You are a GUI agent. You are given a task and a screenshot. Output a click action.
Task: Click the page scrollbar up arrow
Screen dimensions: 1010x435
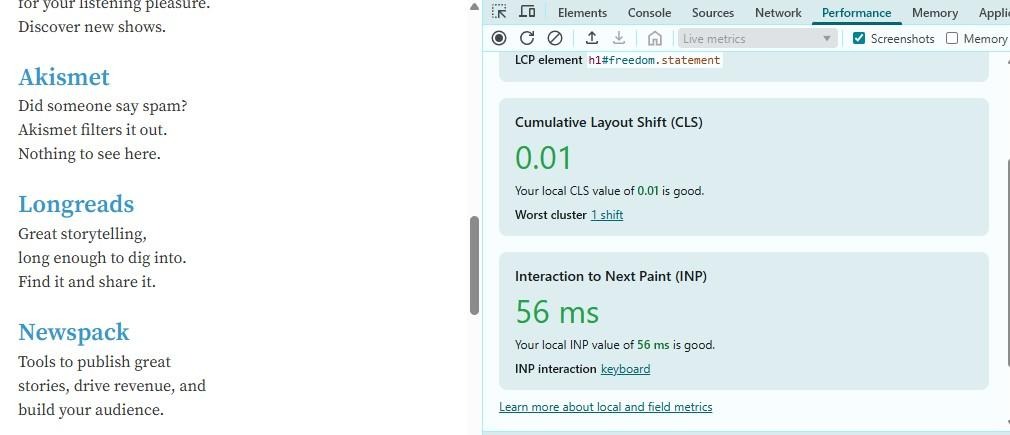(x=475, y=6)
